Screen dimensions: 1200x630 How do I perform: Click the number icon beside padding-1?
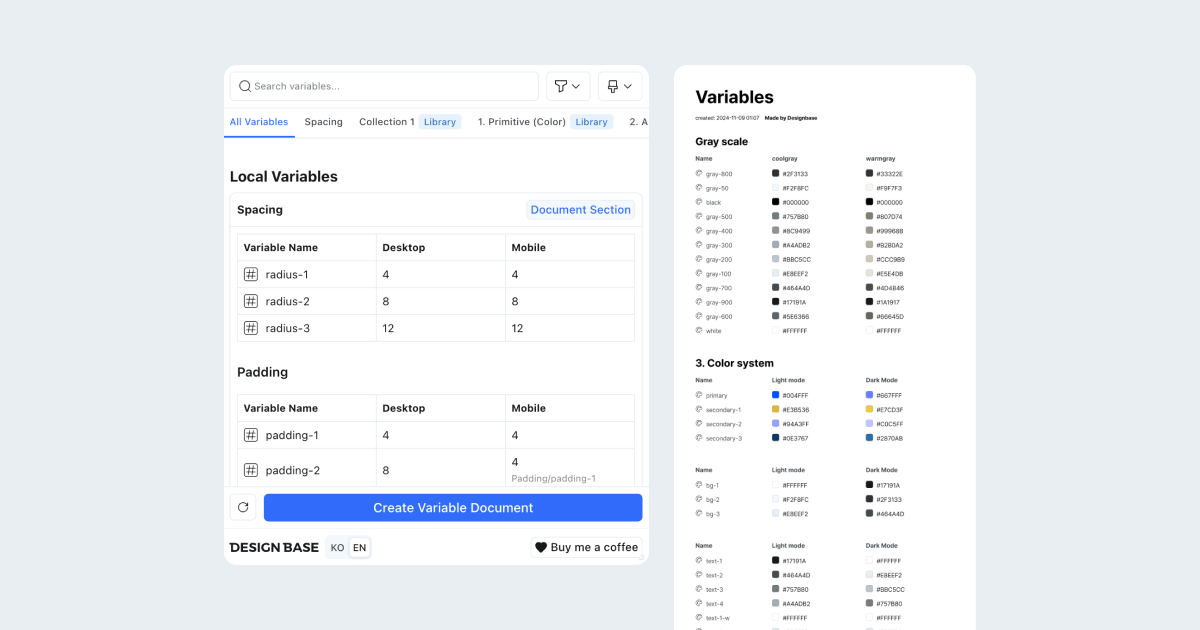tap(251, 435)
